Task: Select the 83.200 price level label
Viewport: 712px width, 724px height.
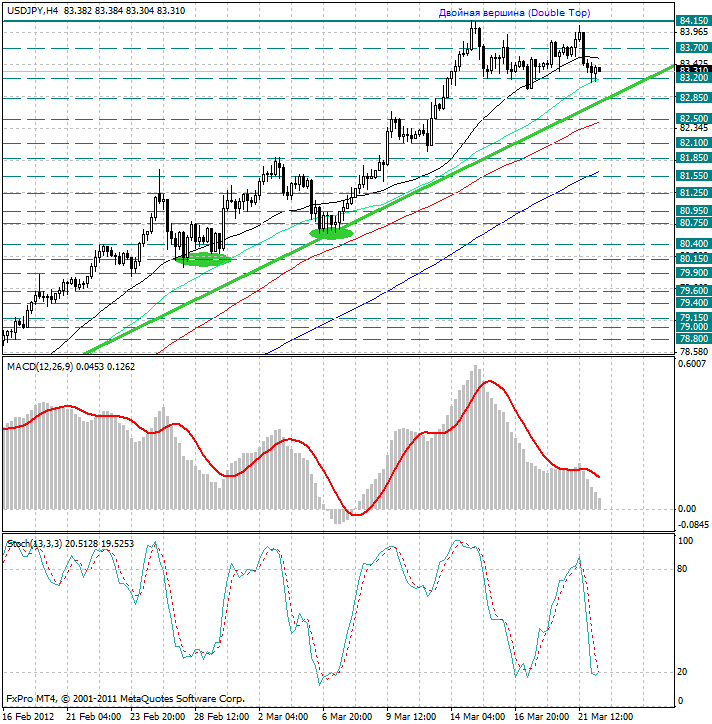Action: 694,78
